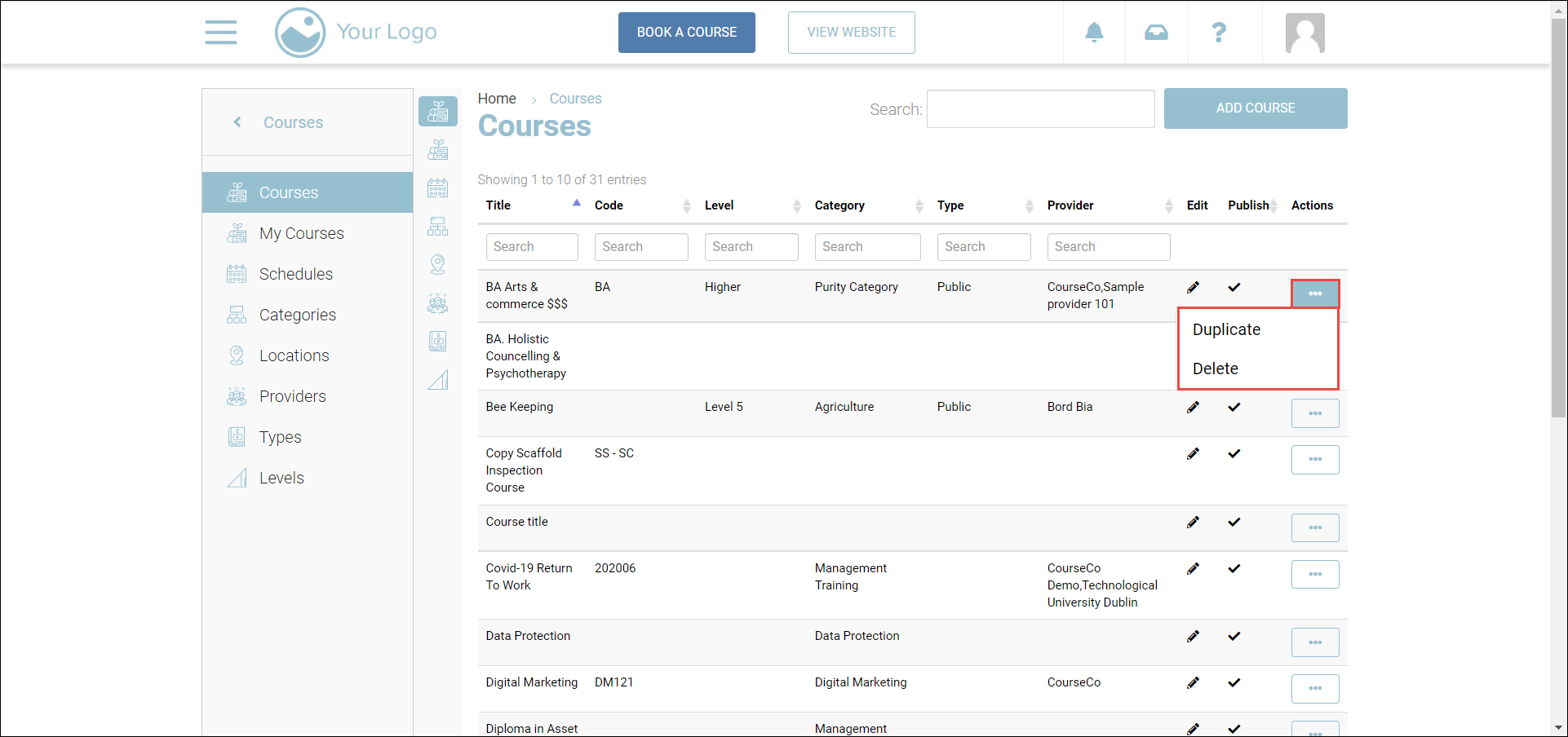Click the ADD COURSE button
The height and width of the screenshot is (737, 1568).
(x=1255, y=108)
